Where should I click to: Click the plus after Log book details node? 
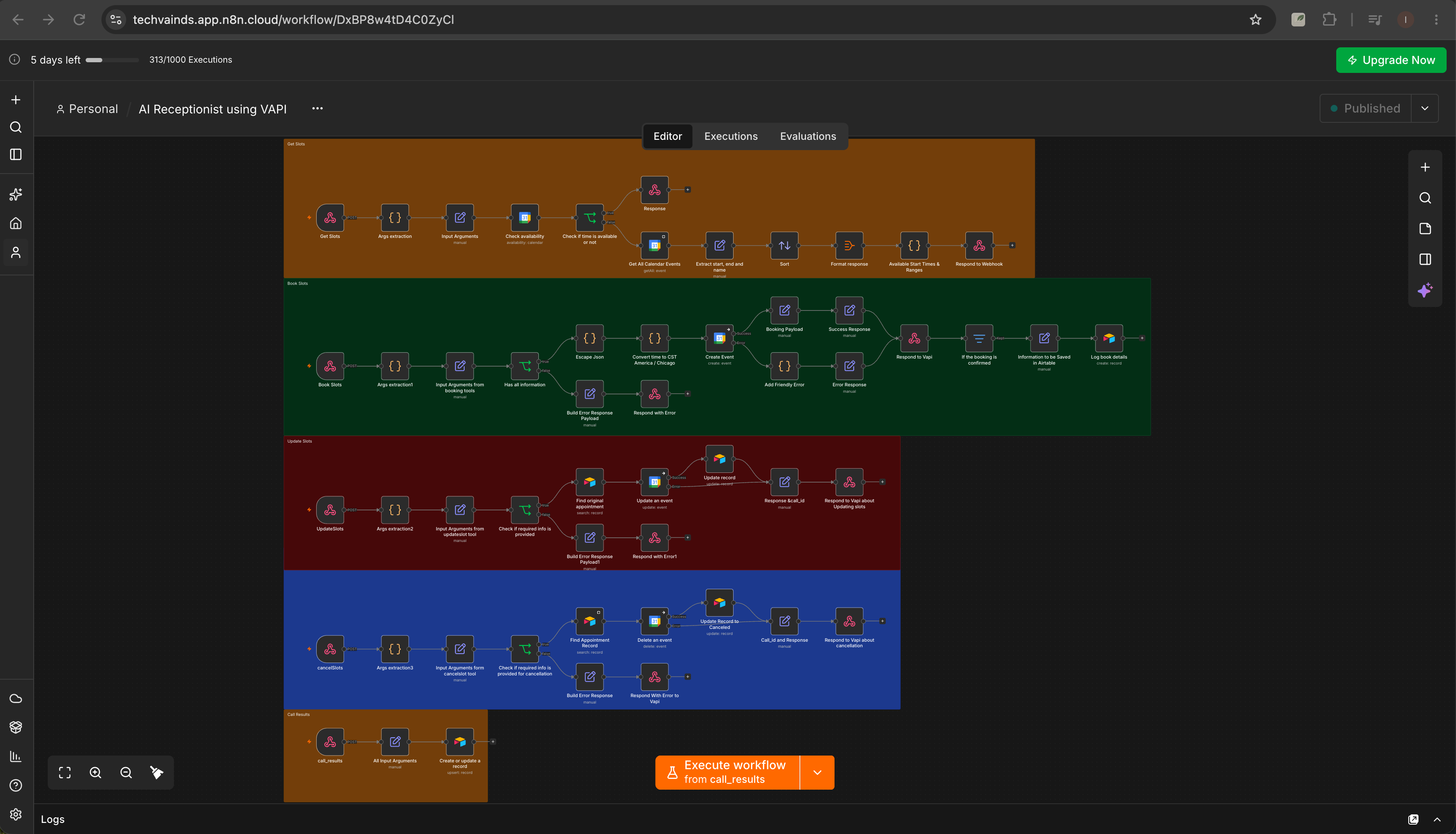1142,338
